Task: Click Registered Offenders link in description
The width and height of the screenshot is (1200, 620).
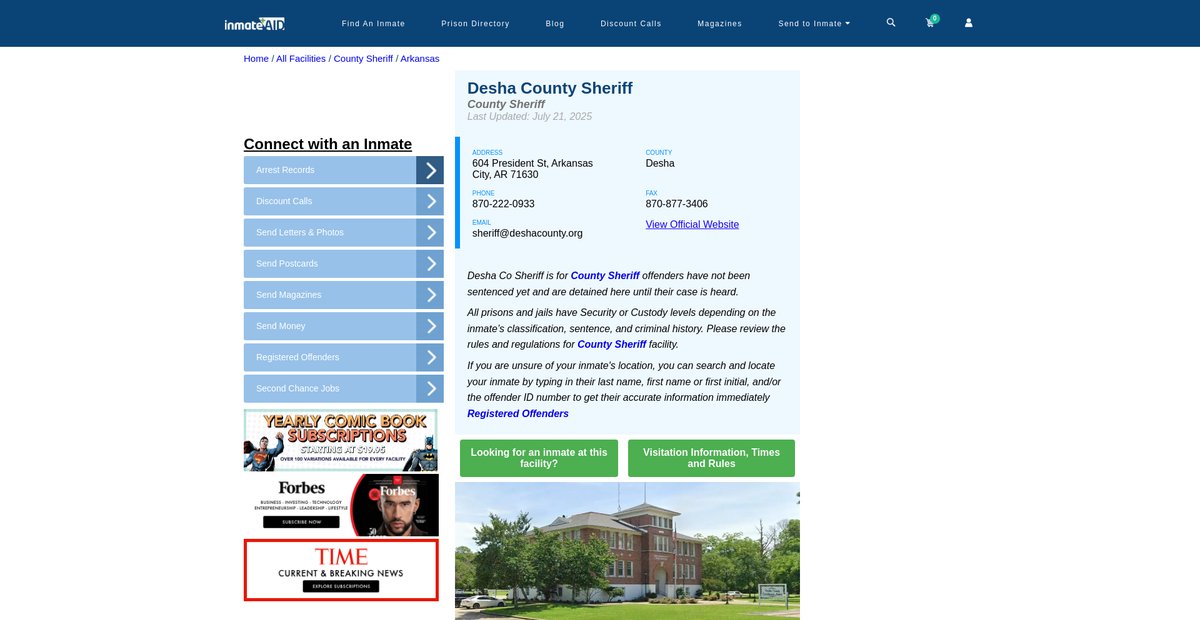Action: 518,414
